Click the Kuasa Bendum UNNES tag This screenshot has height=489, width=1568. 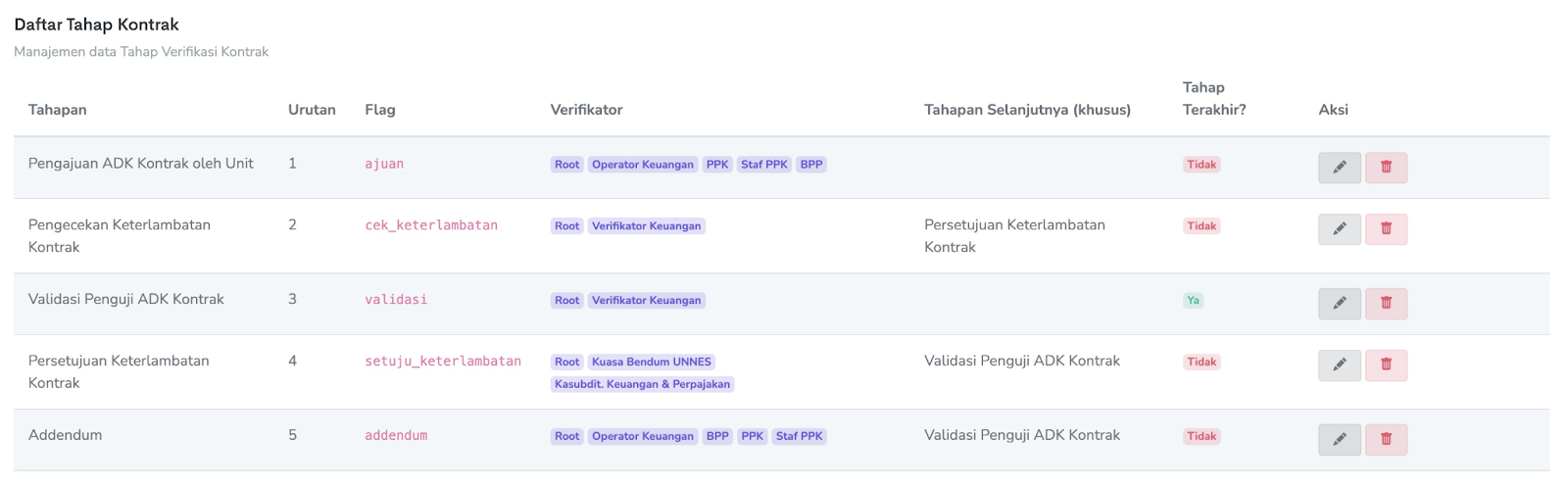(x=651, y=362)
